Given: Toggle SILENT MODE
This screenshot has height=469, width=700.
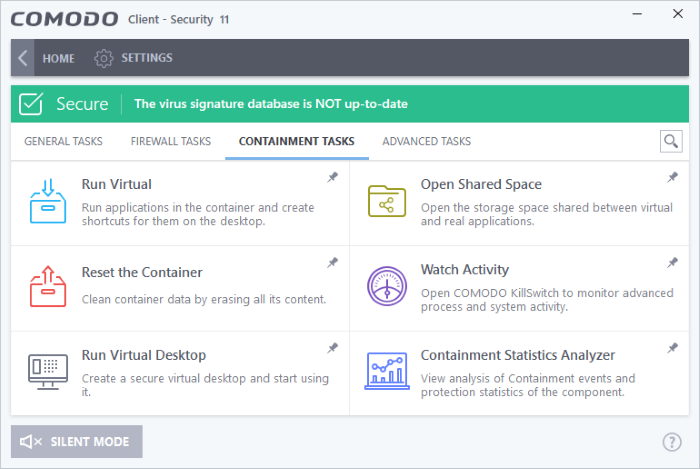Looking at the screenshot, I should click(77, 441).
